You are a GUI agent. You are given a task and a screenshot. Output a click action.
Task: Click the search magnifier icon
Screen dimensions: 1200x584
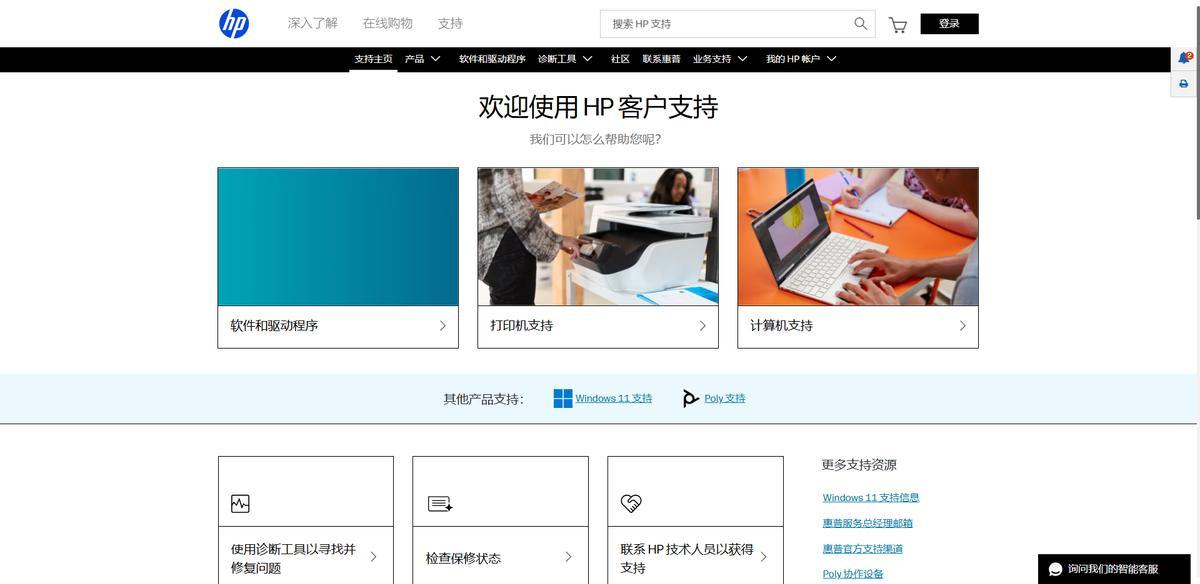point(860,24)
